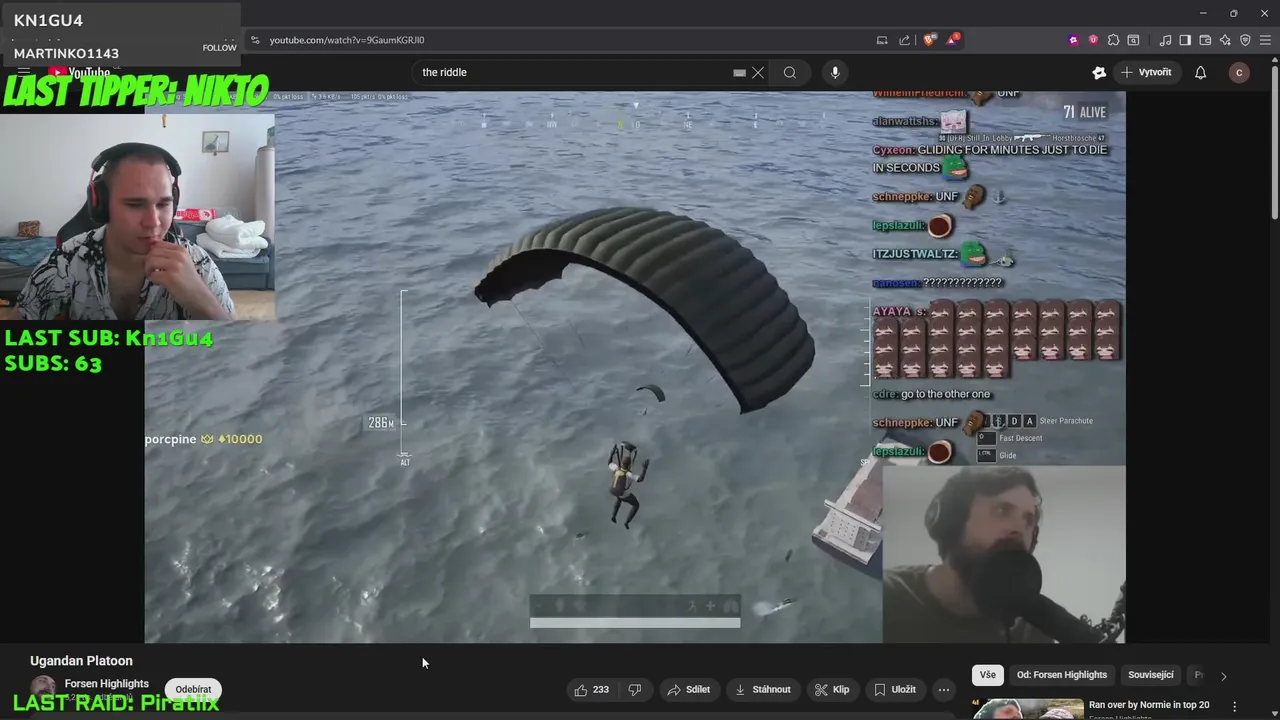Viewport: 1280px width, 720px height.
Task: Dislike the video
Action: click(x=634, y=689)
